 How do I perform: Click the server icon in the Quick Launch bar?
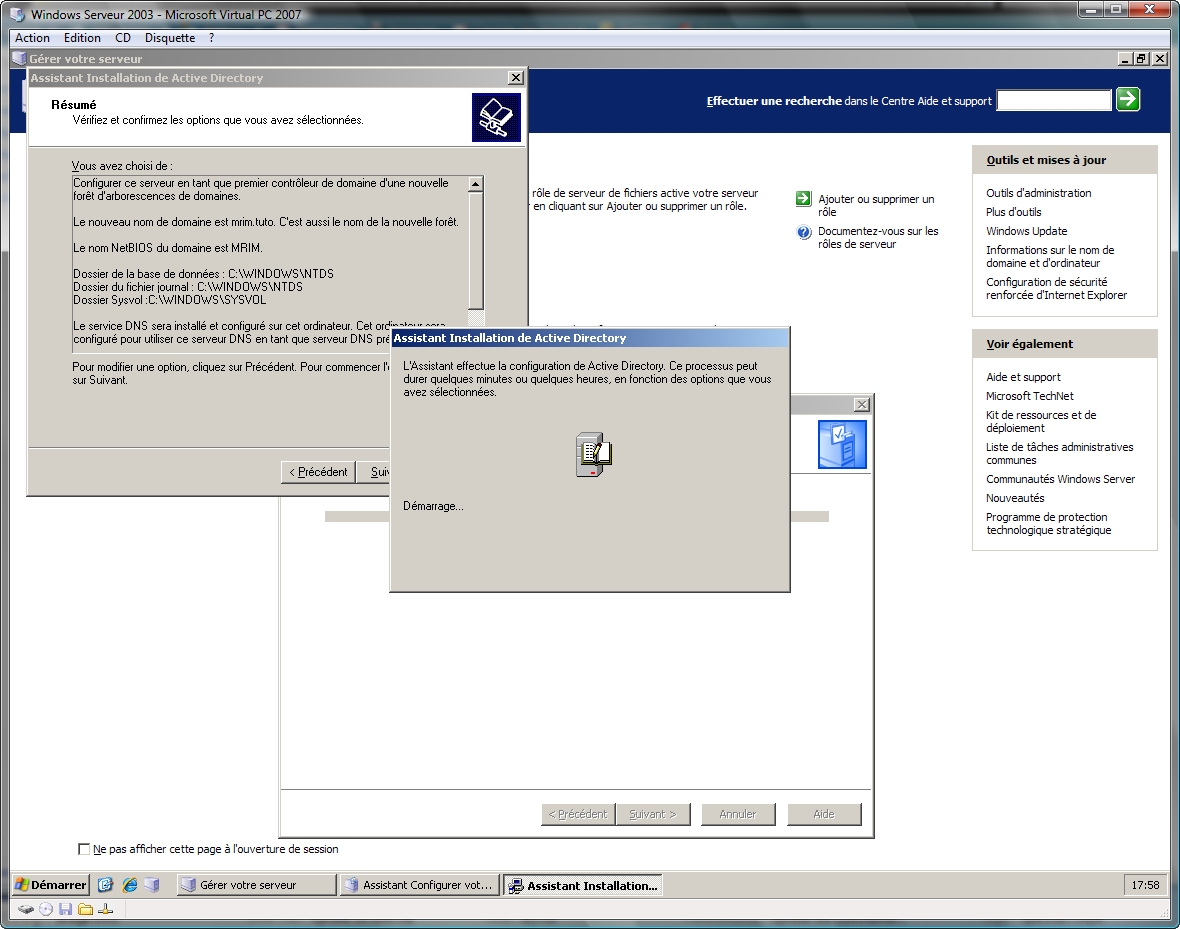coord(152,885)
